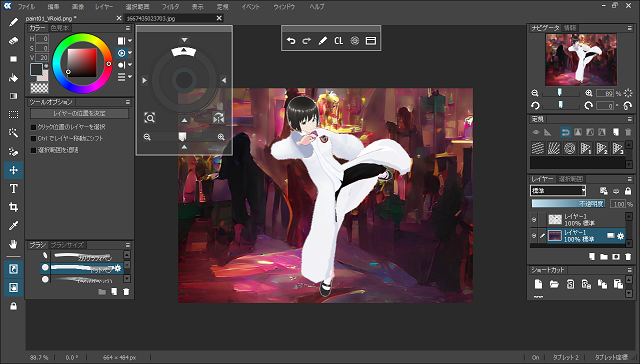Open the Color panel menu button

(x=128, y=28)
